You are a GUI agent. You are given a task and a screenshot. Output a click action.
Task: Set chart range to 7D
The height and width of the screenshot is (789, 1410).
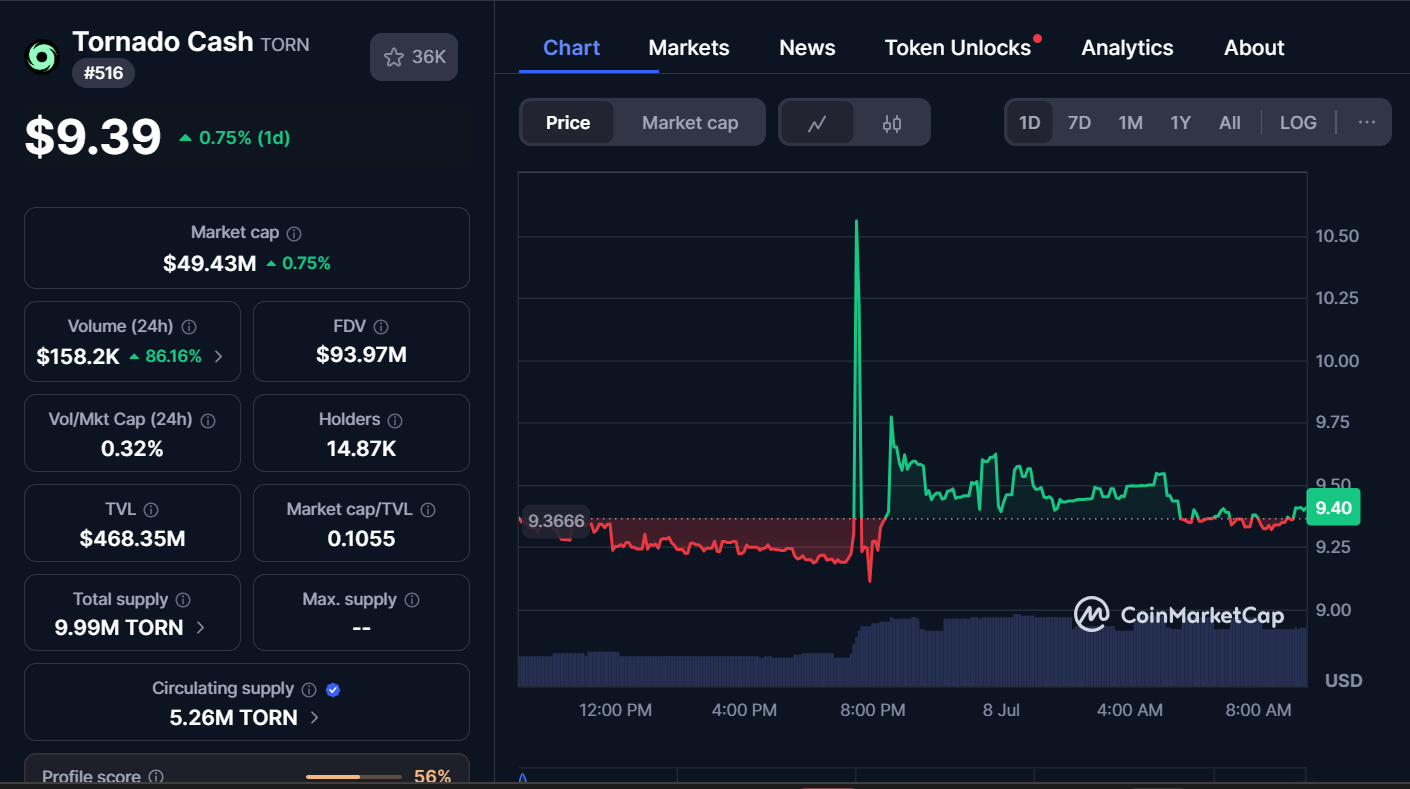(x=1079, y=123)
